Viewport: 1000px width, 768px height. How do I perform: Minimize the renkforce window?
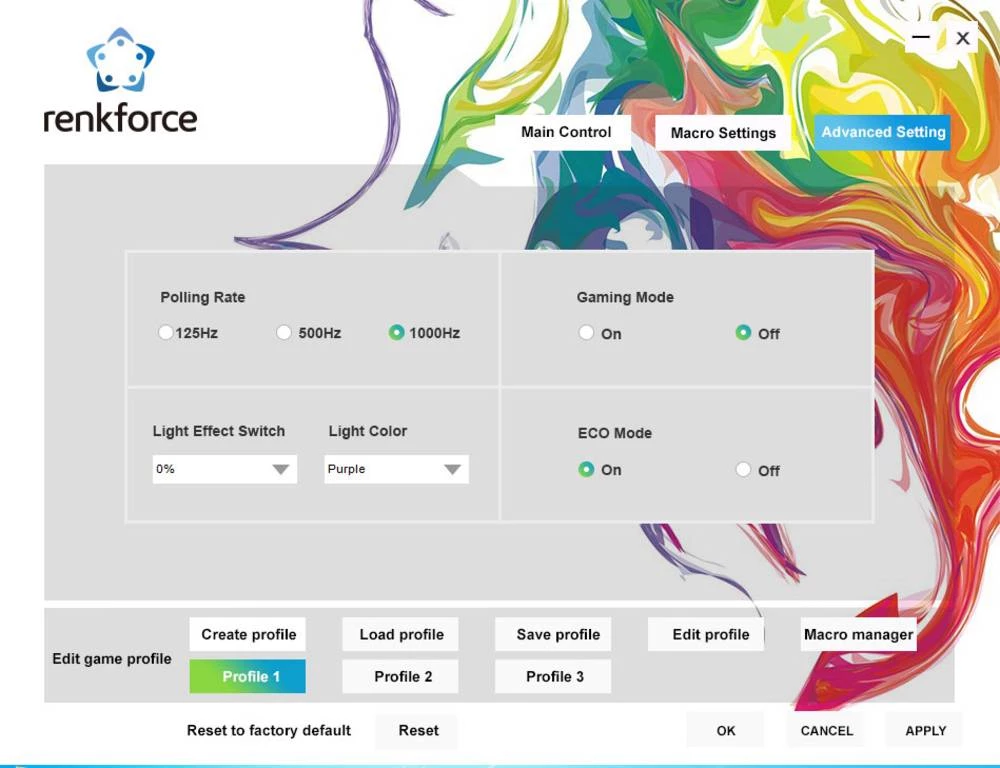pos(921,38)
